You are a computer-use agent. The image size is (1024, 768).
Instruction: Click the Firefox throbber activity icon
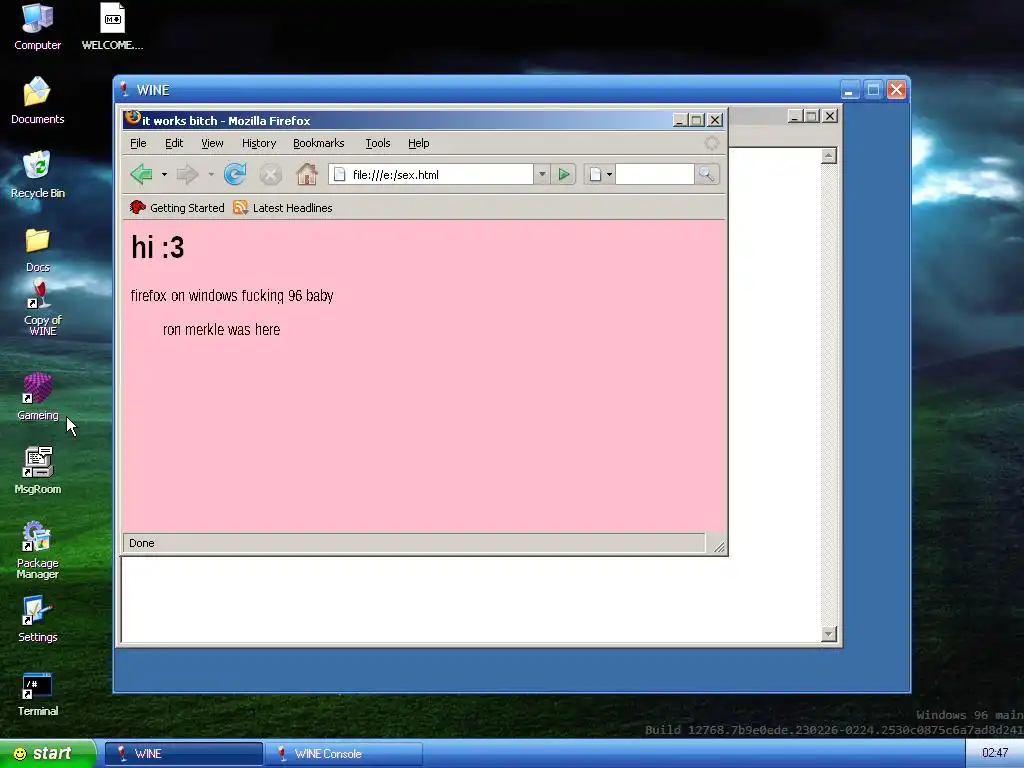[x=711, y=143]
